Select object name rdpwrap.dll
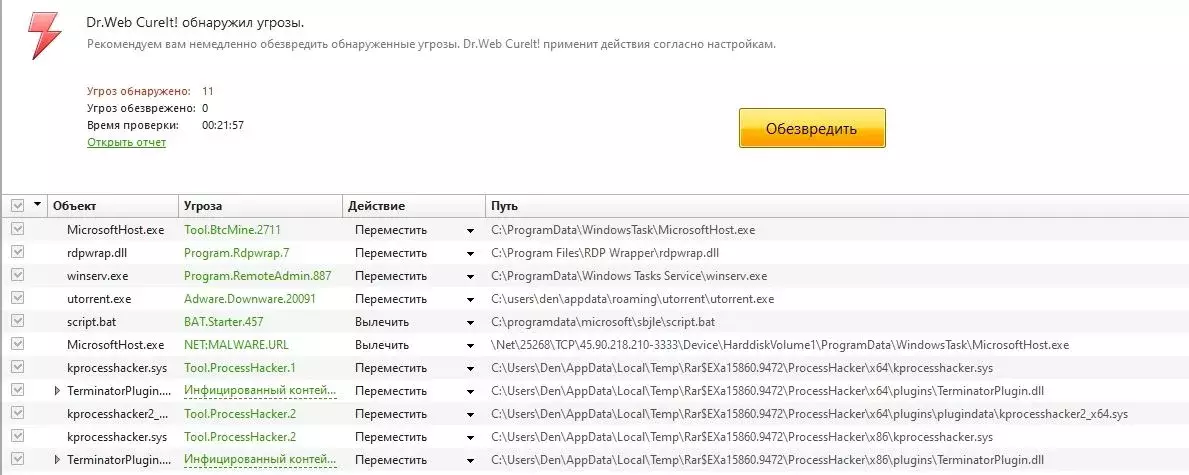Screen dimensions: 1189x475 click(97, 252)
